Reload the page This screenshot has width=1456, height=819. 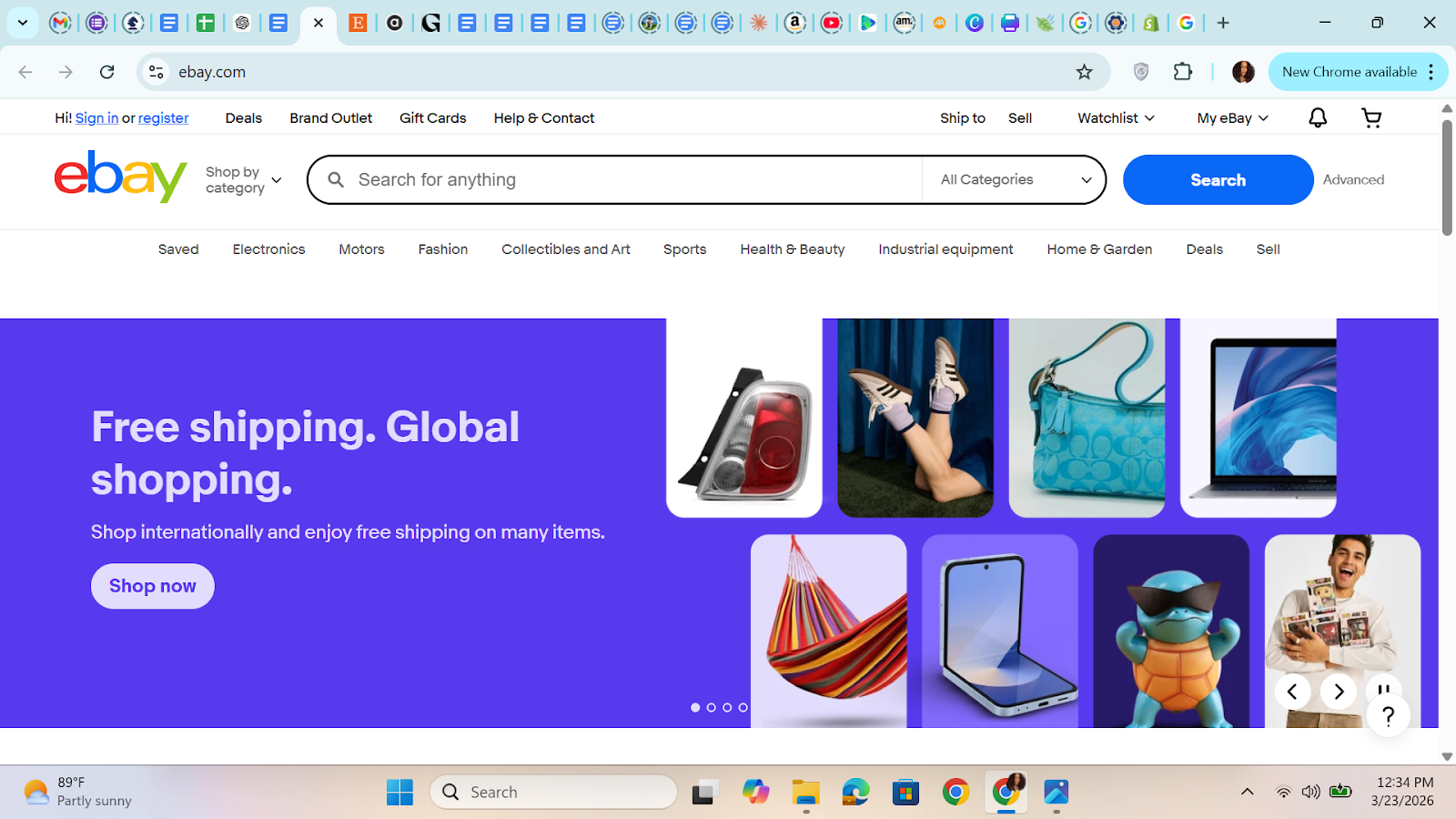[x=107, y=72]
